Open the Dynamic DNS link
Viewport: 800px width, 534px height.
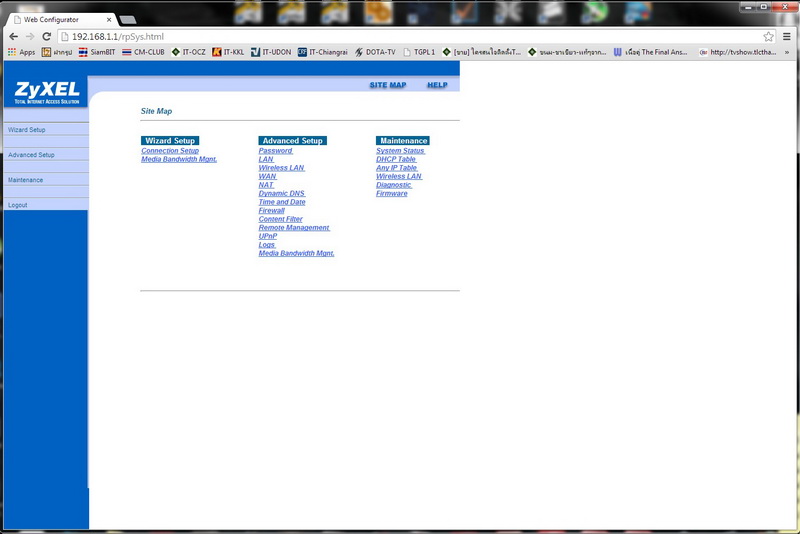[282, 193]
